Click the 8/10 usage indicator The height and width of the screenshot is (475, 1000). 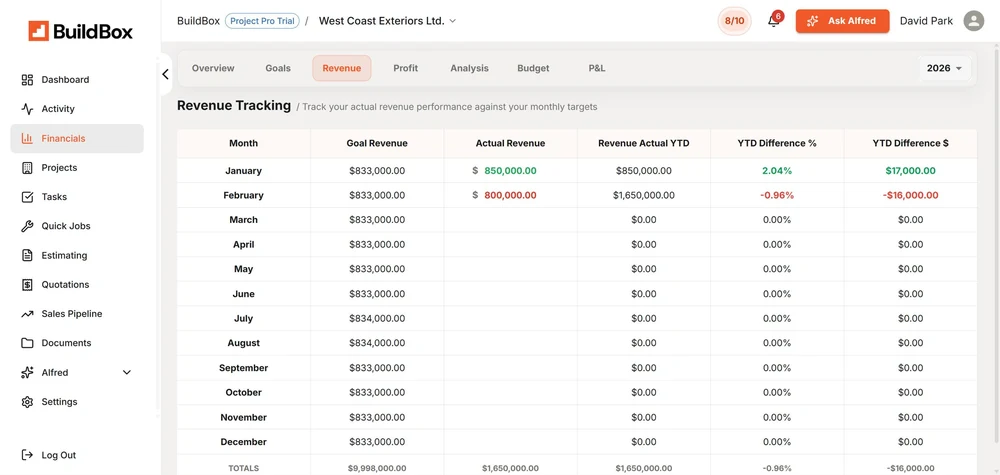735,20
